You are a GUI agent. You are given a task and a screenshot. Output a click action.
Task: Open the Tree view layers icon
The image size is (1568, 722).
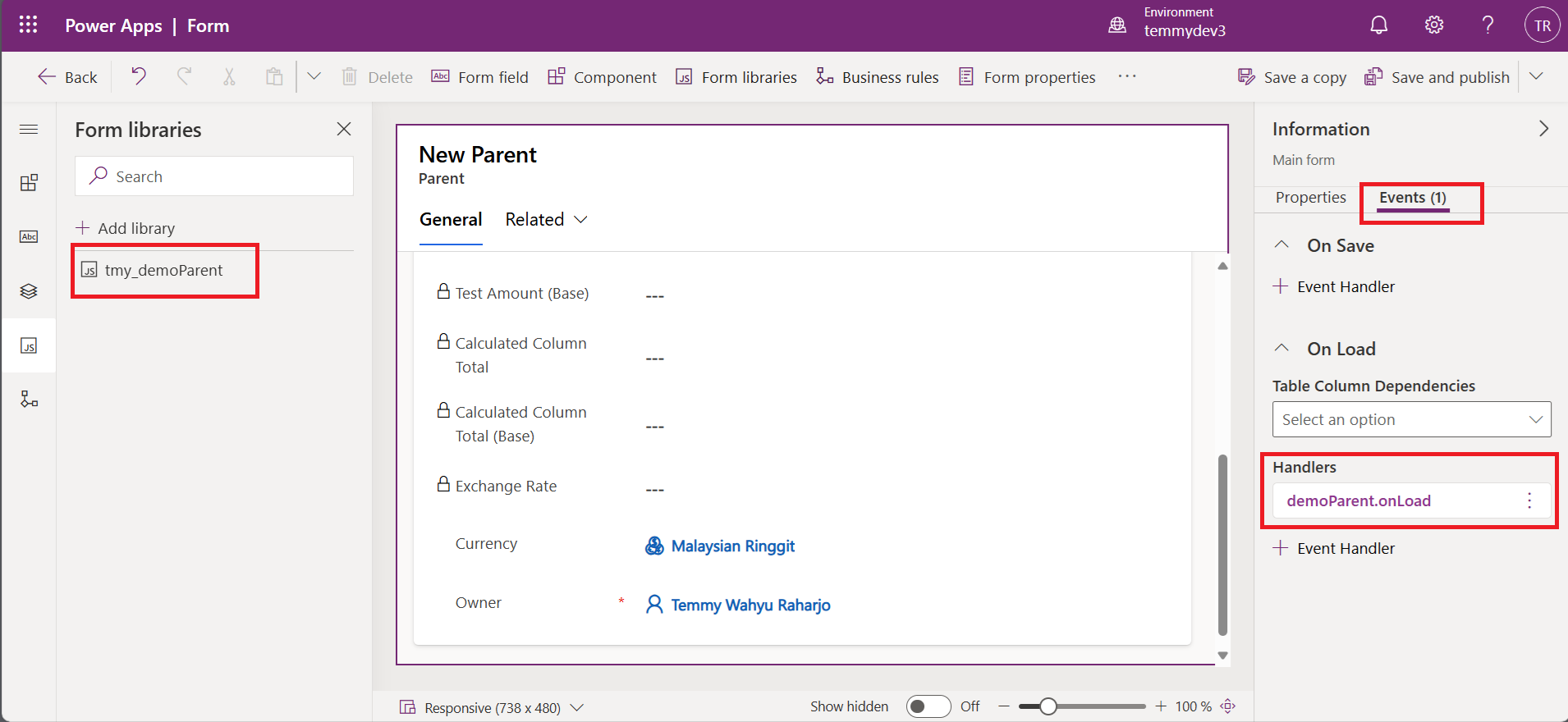tap(29, 291)
